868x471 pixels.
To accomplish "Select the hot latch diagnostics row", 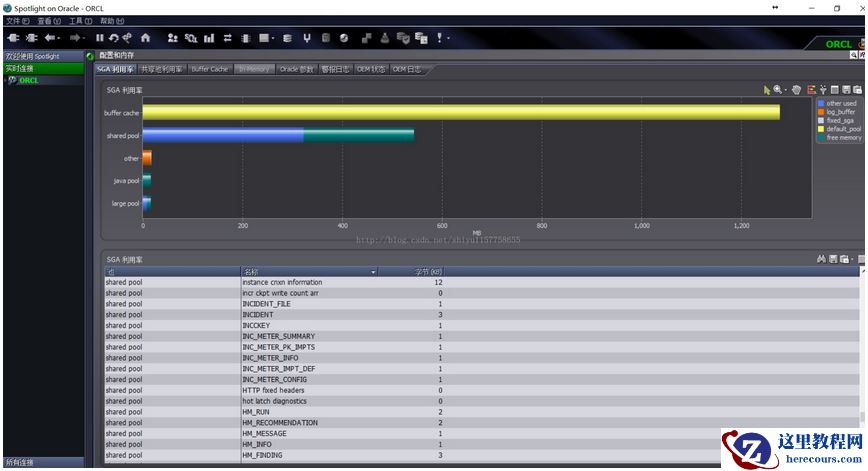I will [482, 401].
